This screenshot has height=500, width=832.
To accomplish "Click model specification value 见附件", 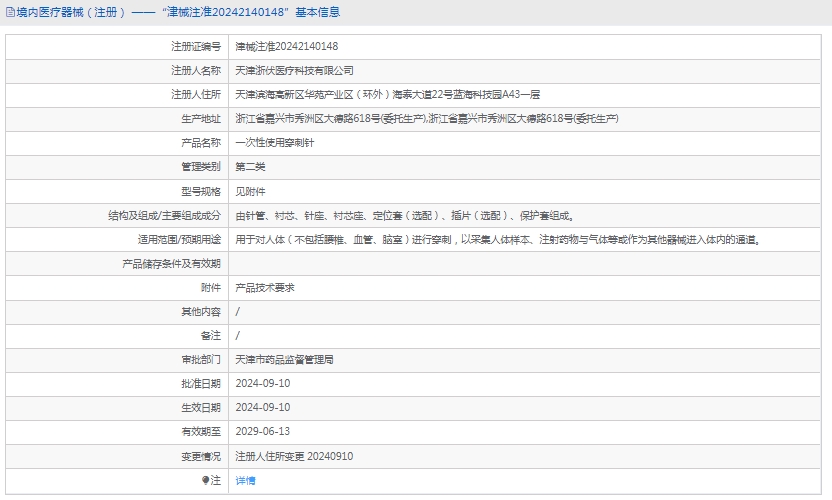I will (250, 190).
